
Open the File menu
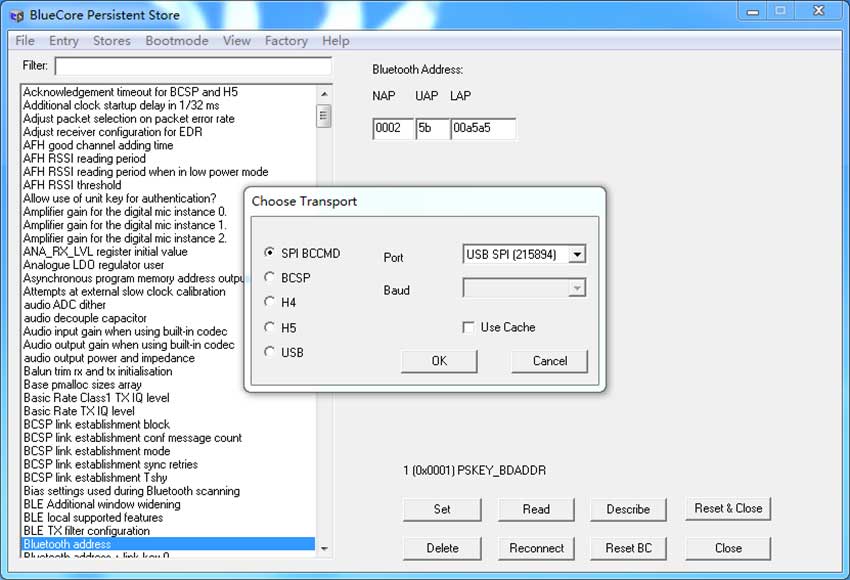pyautogui.click(x=25, y=41)
